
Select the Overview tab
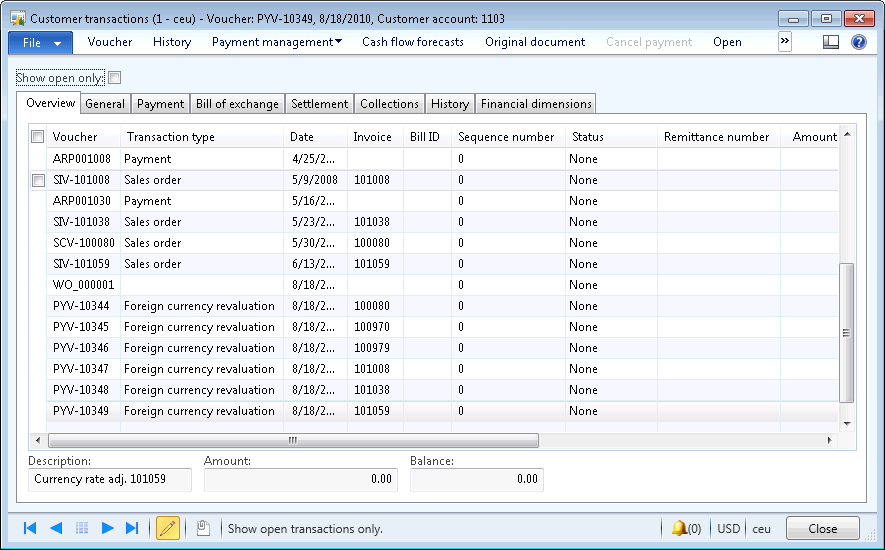tap(50, 103)
